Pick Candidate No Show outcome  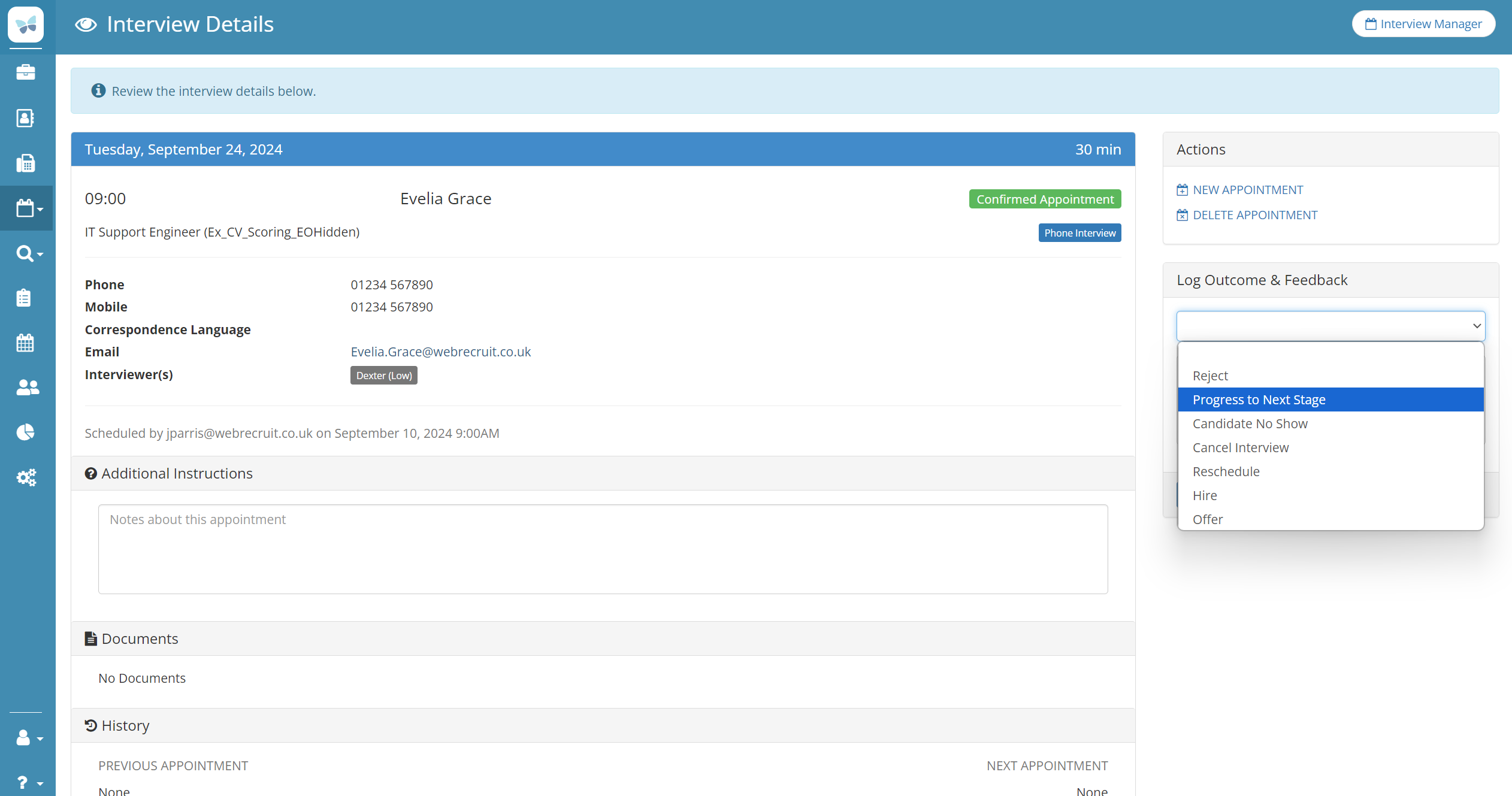(x=1250, y=423)
